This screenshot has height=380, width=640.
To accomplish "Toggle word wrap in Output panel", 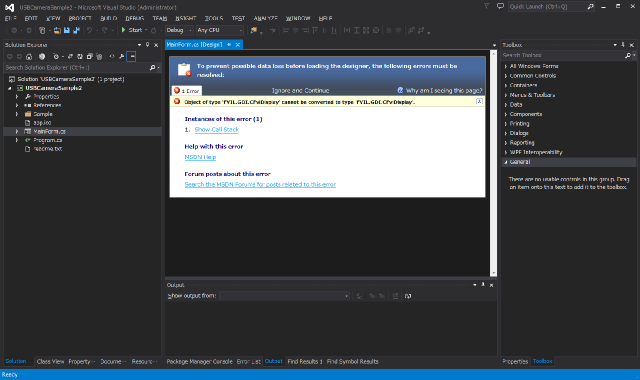I will click(408, 296).
